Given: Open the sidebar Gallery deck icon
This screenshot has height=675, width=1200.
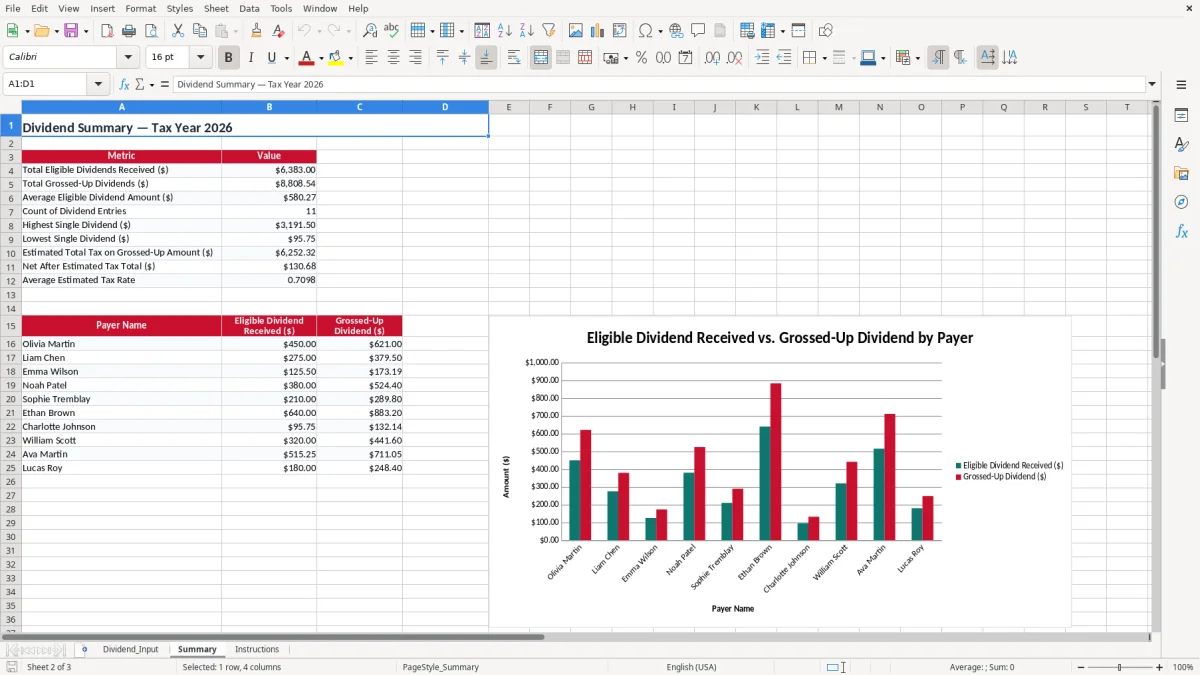Looking at the screenshot, I should pyautogui.click(x=1181, y=174).
